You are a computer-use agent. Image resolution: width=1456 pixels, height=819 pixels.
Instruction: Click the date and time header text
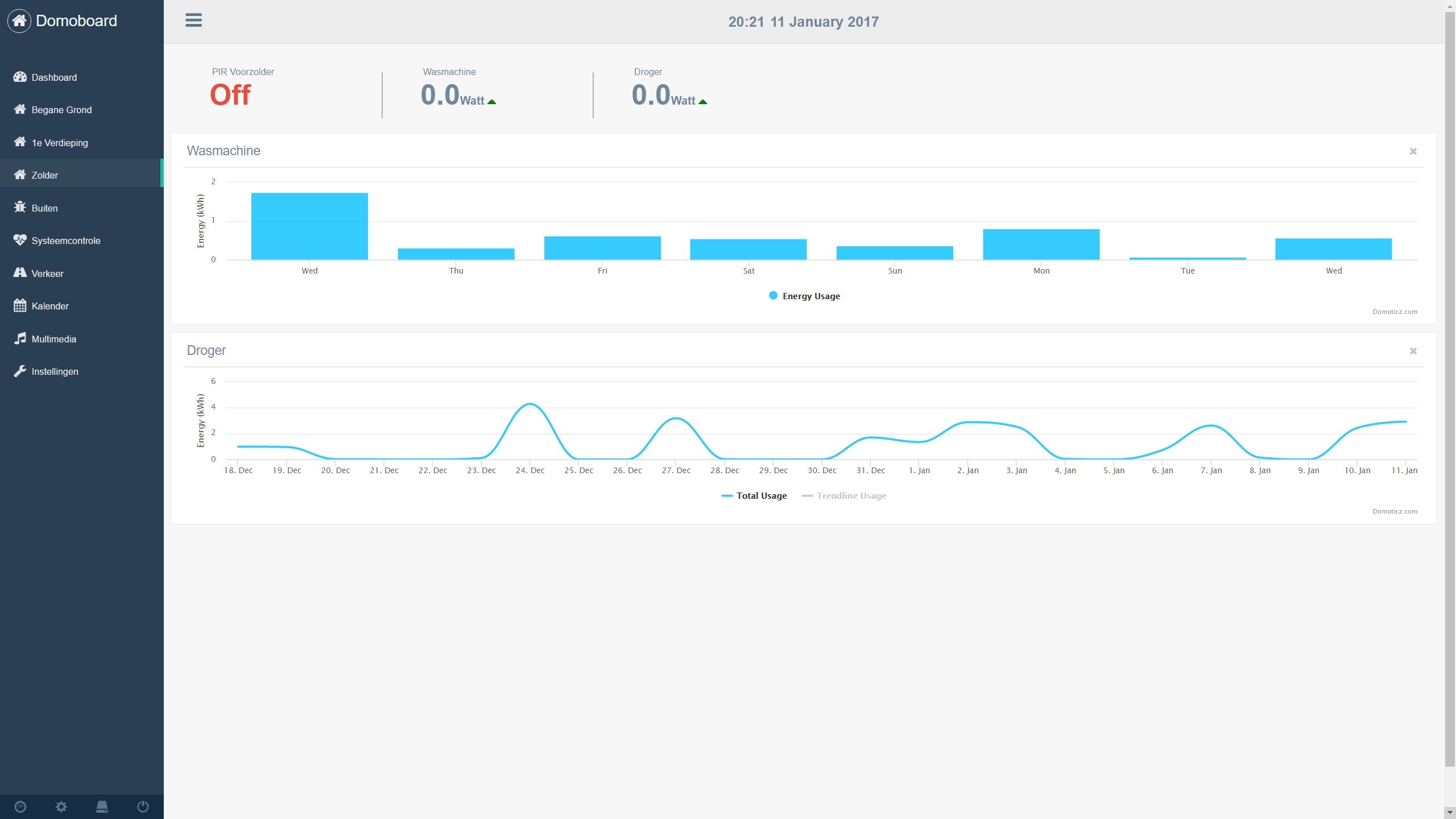tap(804, 22)
